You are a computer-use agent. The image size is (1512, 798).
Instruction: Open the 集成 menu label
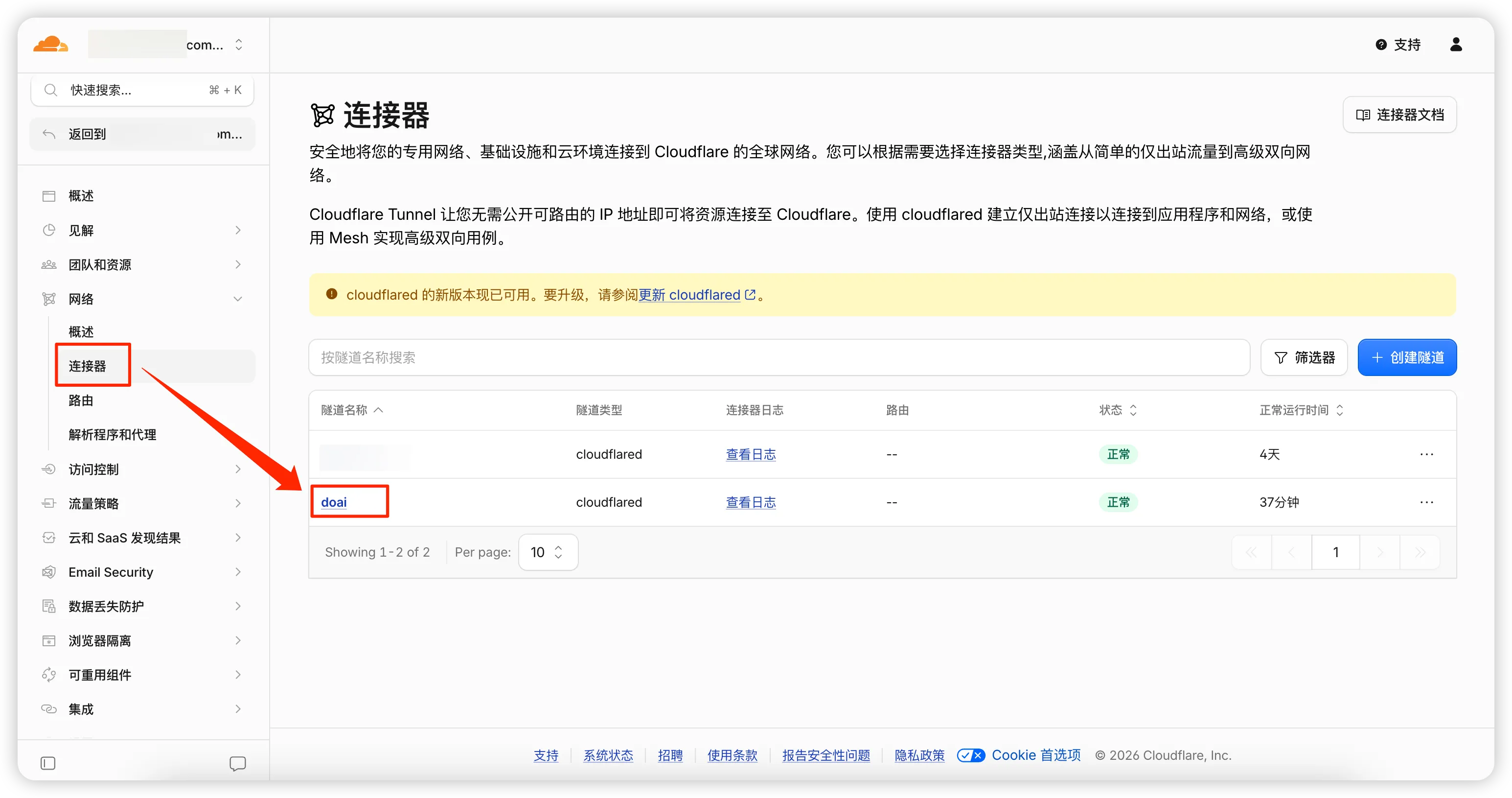coord(81,709)
